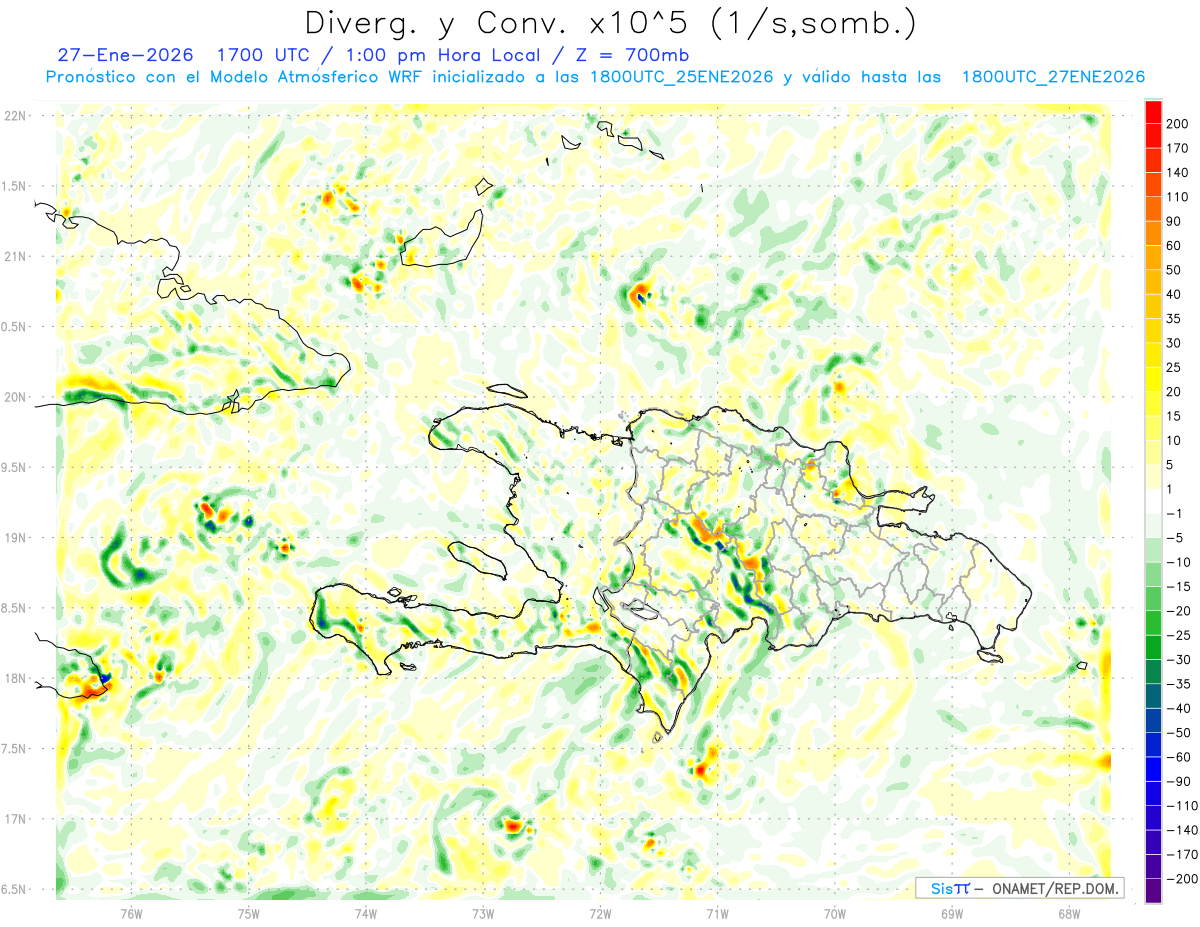Click the white color band between 1 and -1
The height and width of the screenshot is (927, 1200).
[1153, 502]
